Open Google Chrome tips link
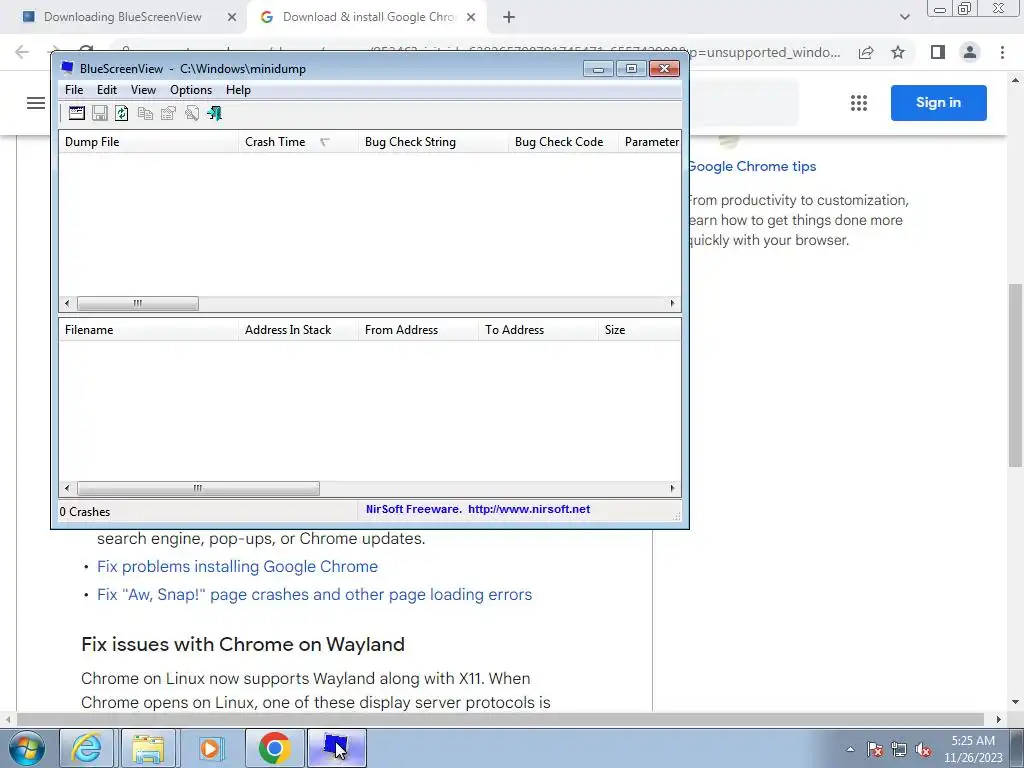The height and width of the screenshot is (768, 1024). coord(752,167)
